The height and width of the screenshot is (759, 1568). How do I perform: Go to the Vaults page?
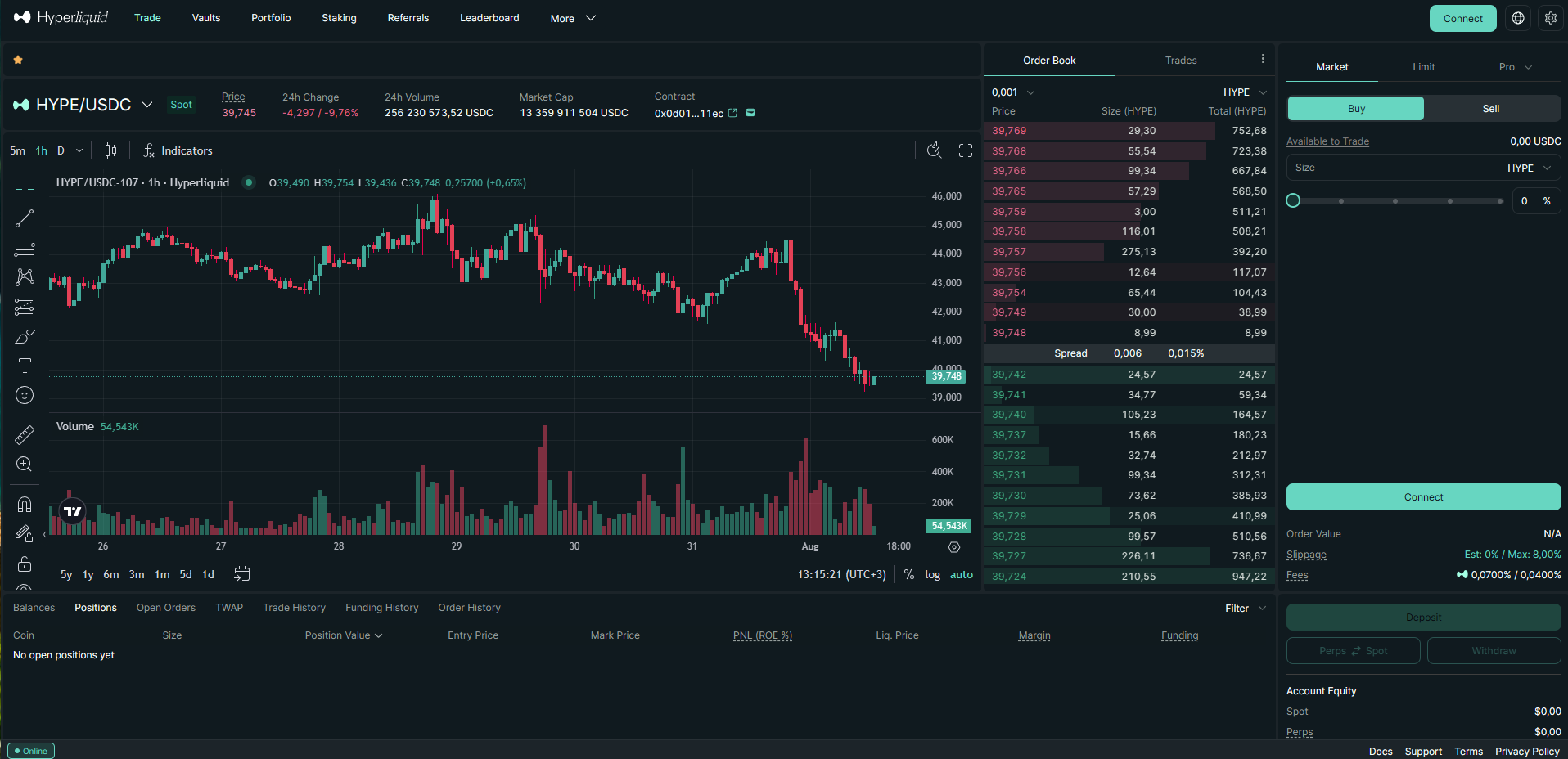pyautogui.click(x=206, y=18)
